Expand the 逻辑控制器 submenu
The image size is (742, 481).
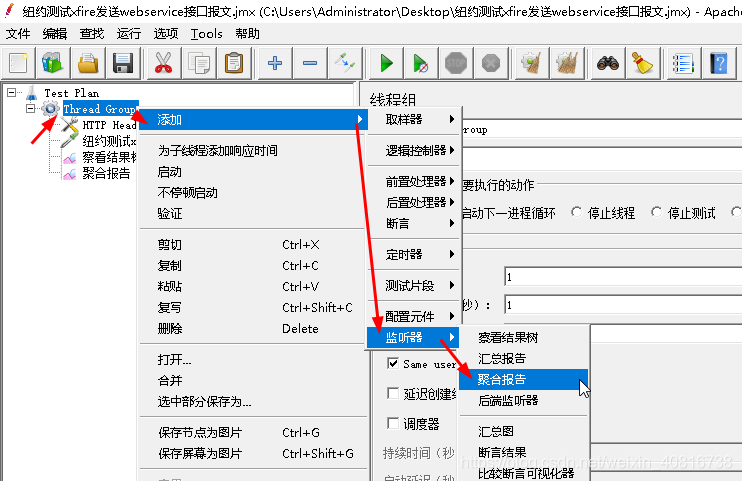point(413,151)
